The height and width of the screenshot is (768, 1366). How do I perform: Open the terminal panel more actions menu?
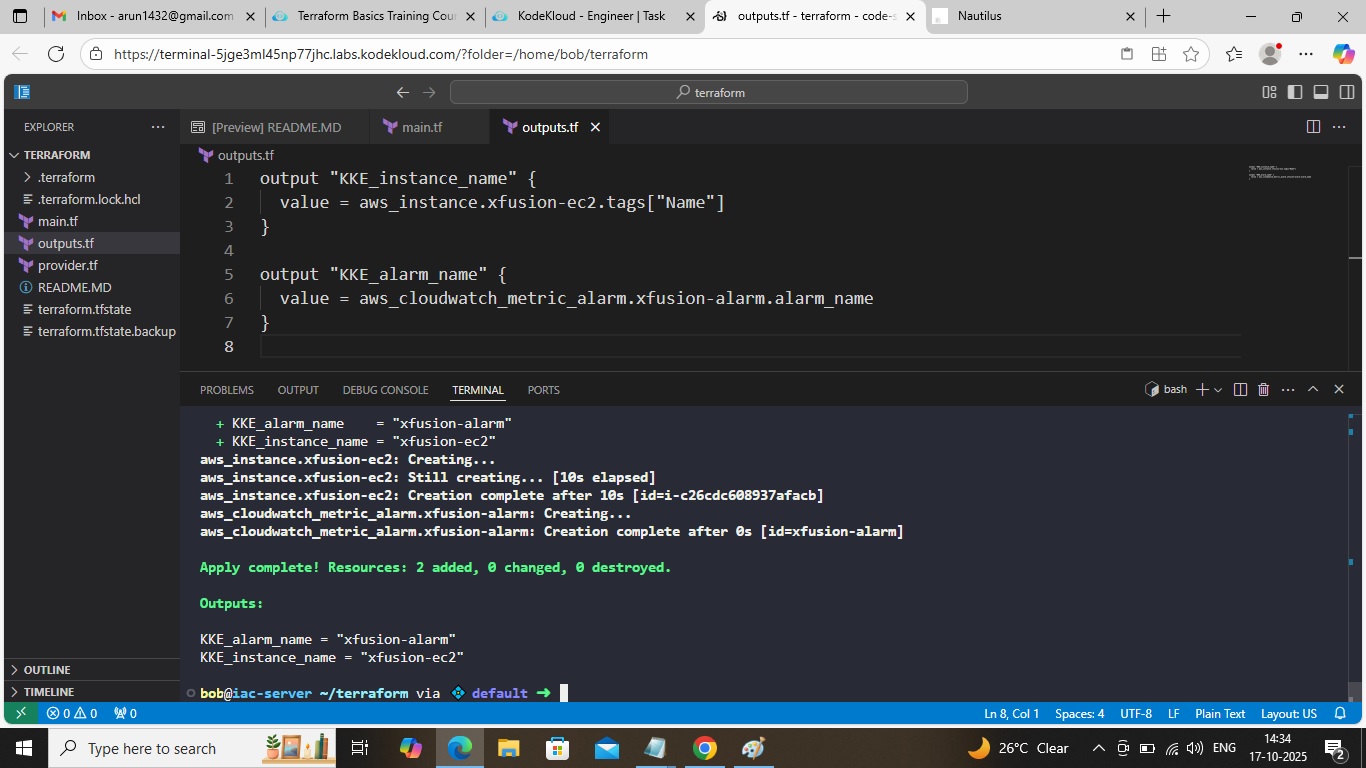coord(1288,389)
